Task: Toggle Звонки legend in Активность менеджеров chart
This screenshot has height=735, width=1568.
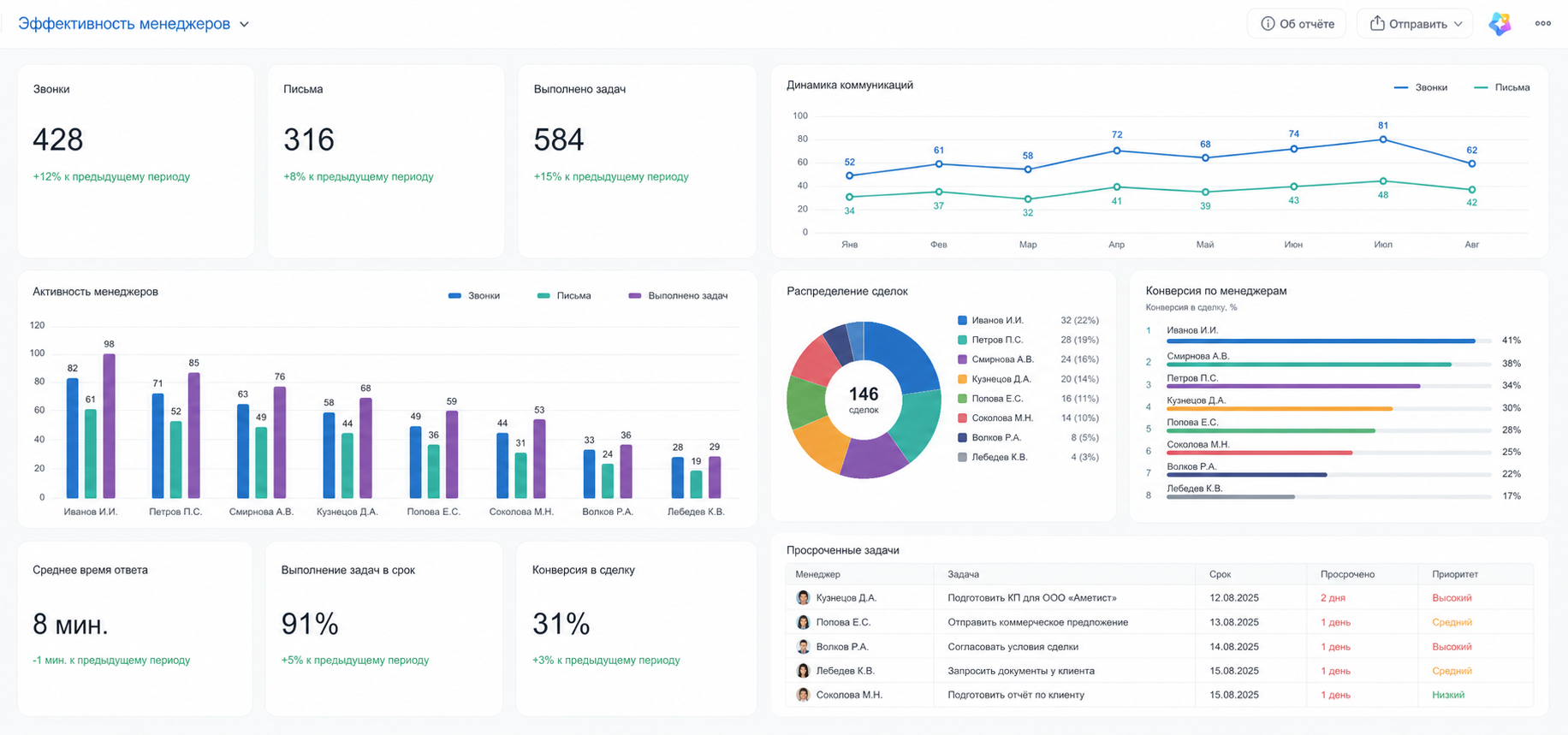Action: 474,295
